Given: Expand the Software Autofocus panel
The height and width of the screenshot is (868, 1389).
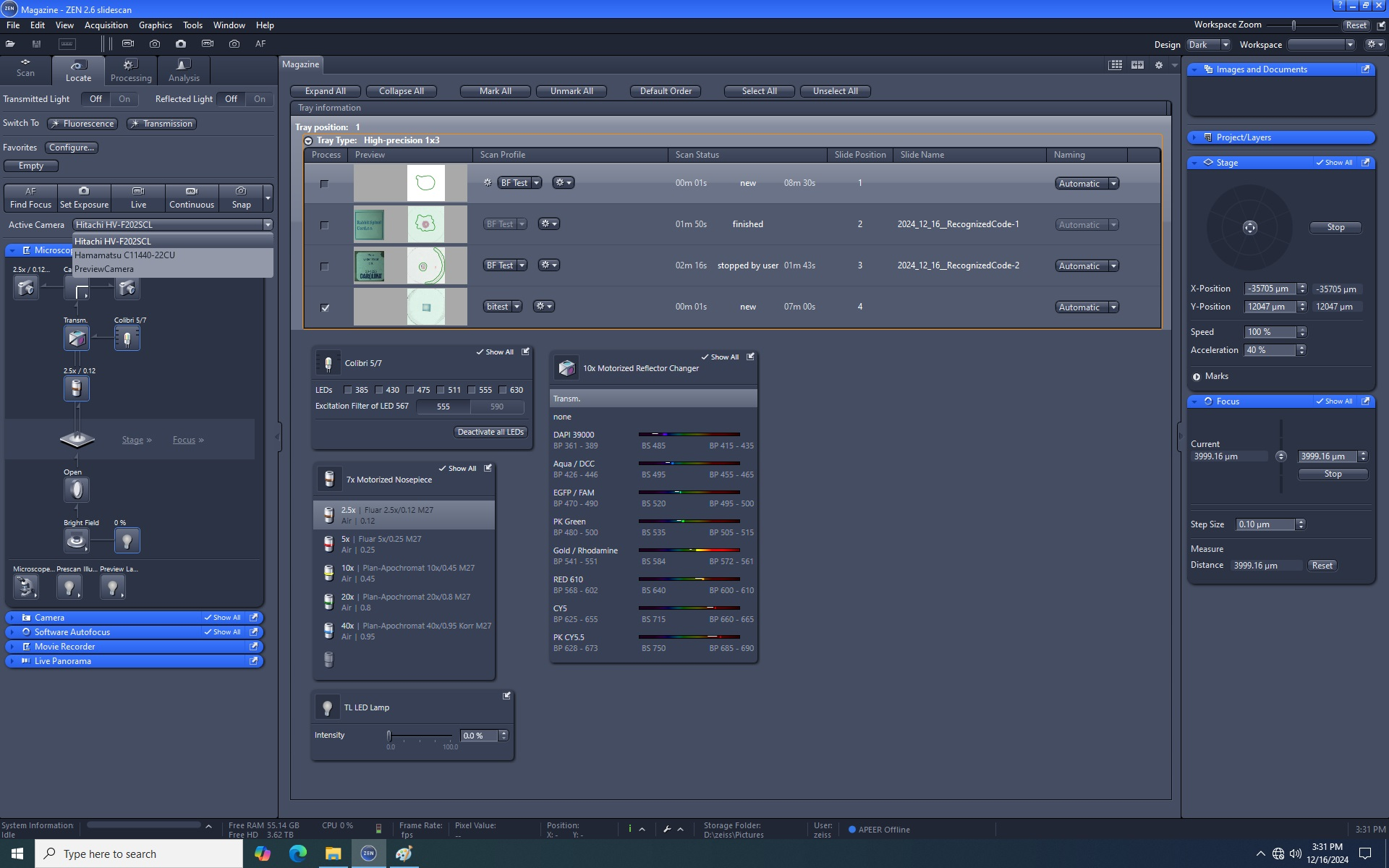Looking at the screenshot, I should [12, 632].
